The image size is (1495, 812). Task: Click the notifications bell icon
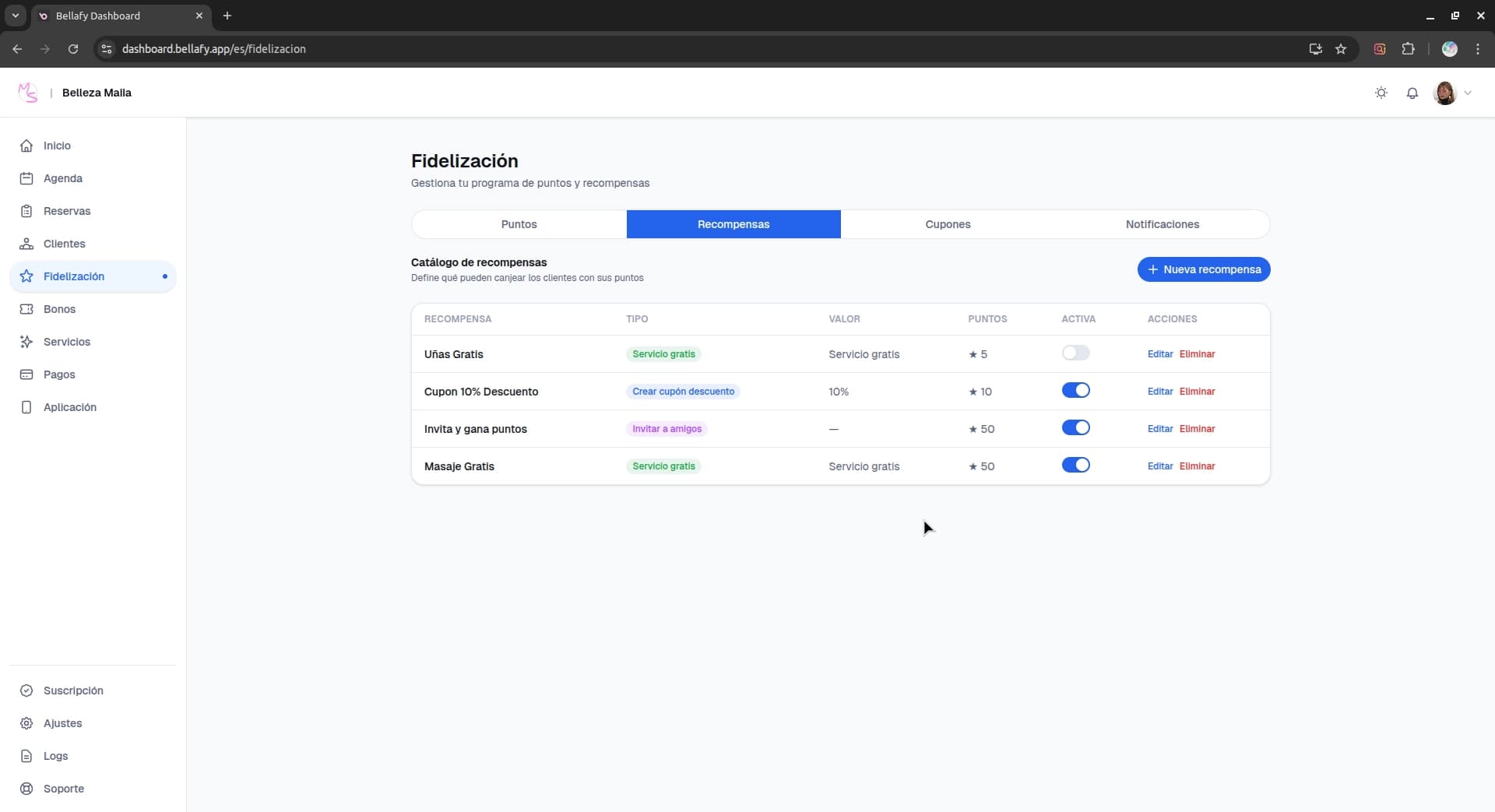coord(1412,93)
